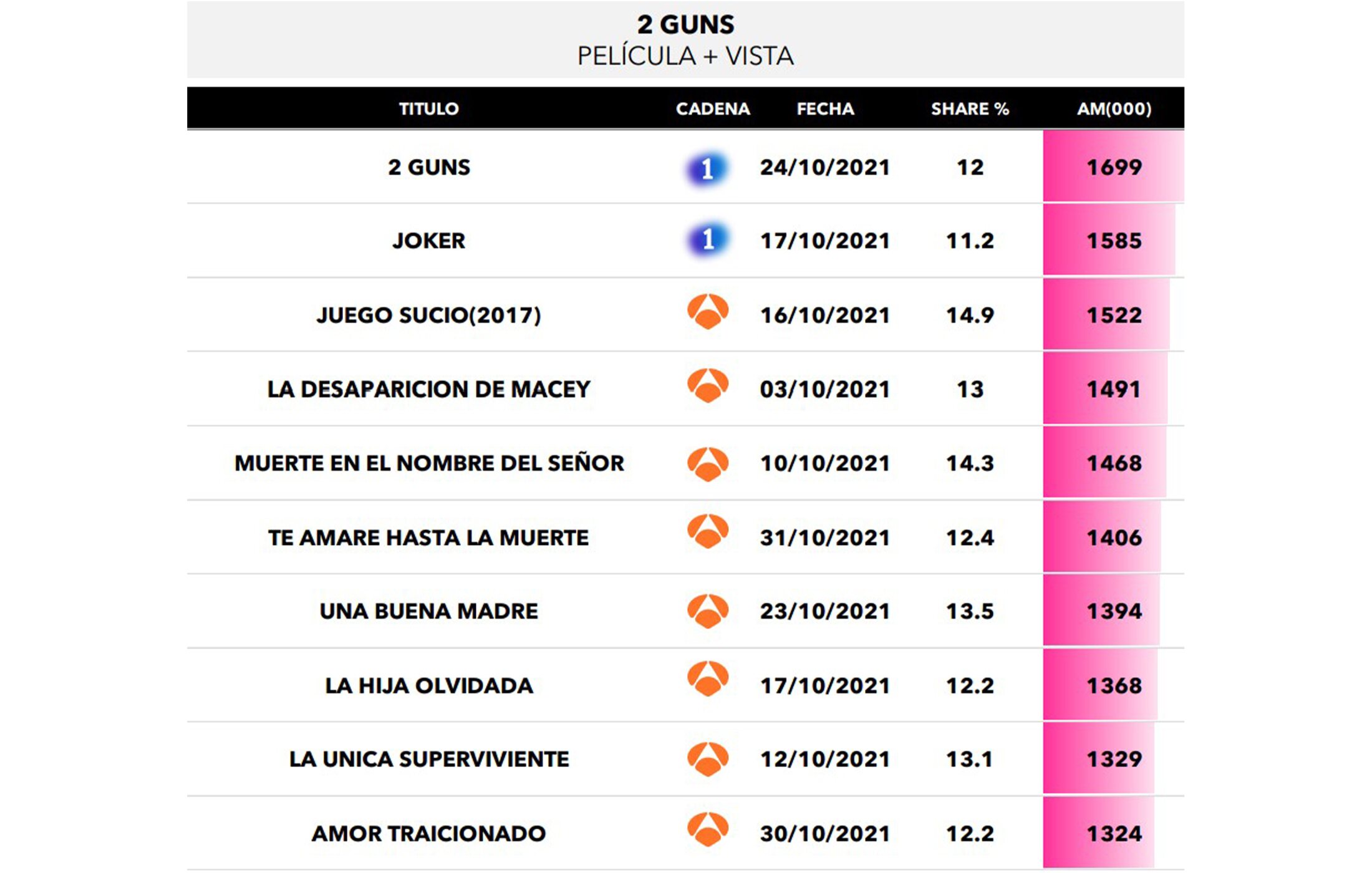This screenshot has width=1372, height=873.
Task: Click the La 1 logo beside 2 GUNS
Action: tap(707, 168)
